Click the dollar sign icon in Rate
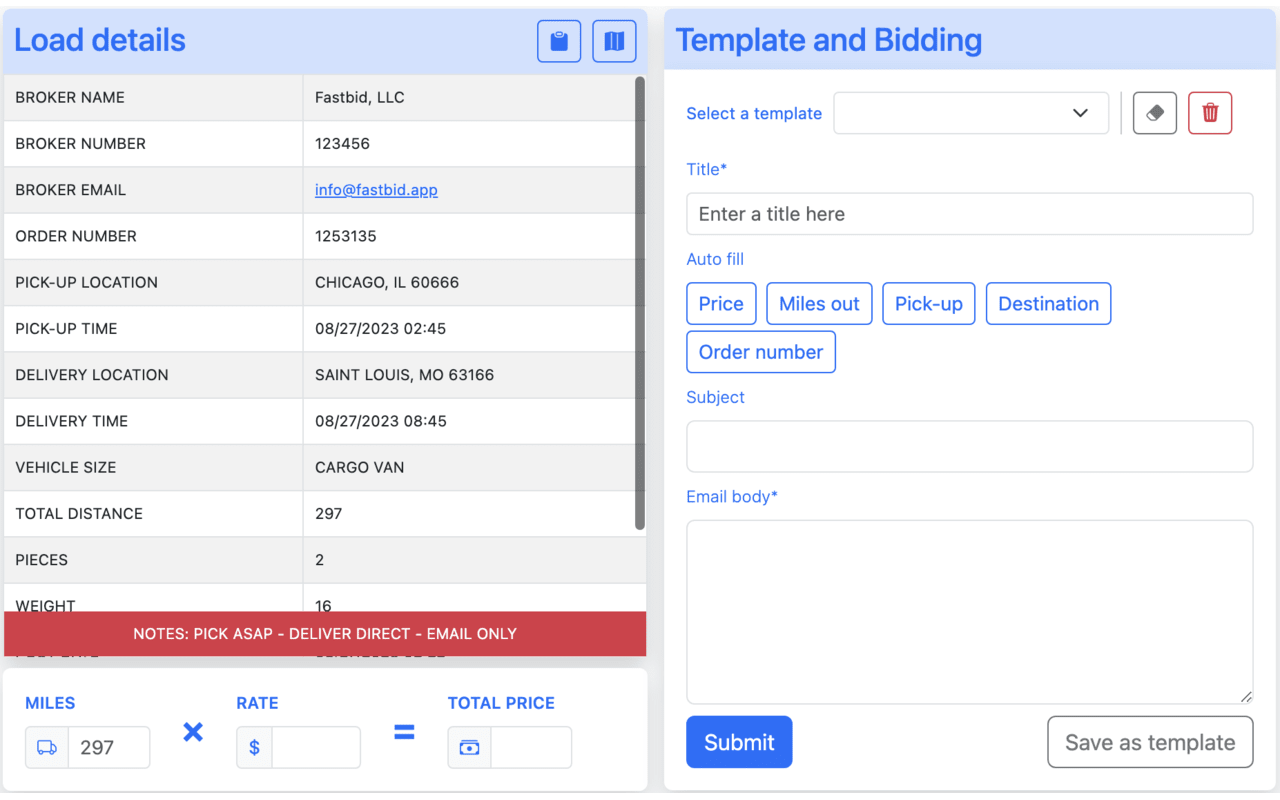The image size is (1280, 800). point(254,747)
